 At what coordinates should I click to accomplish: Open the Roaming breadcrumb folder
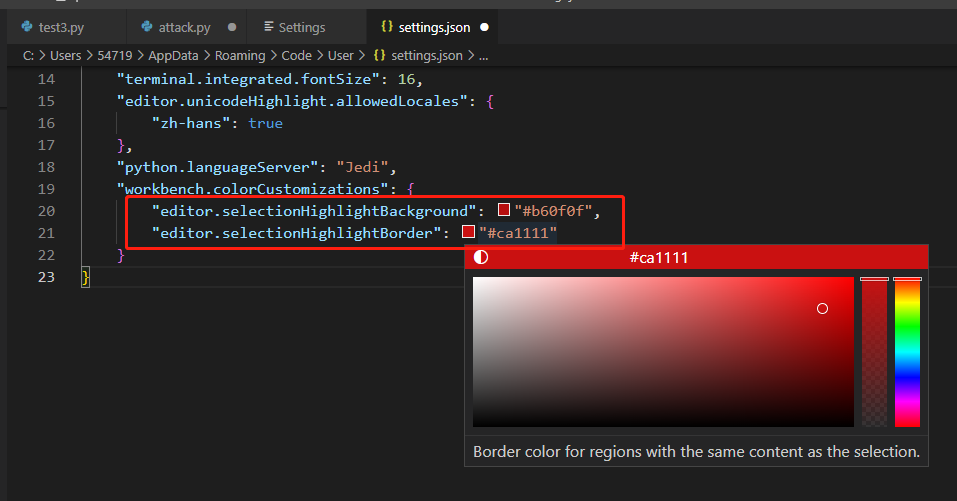pos(240,56)
